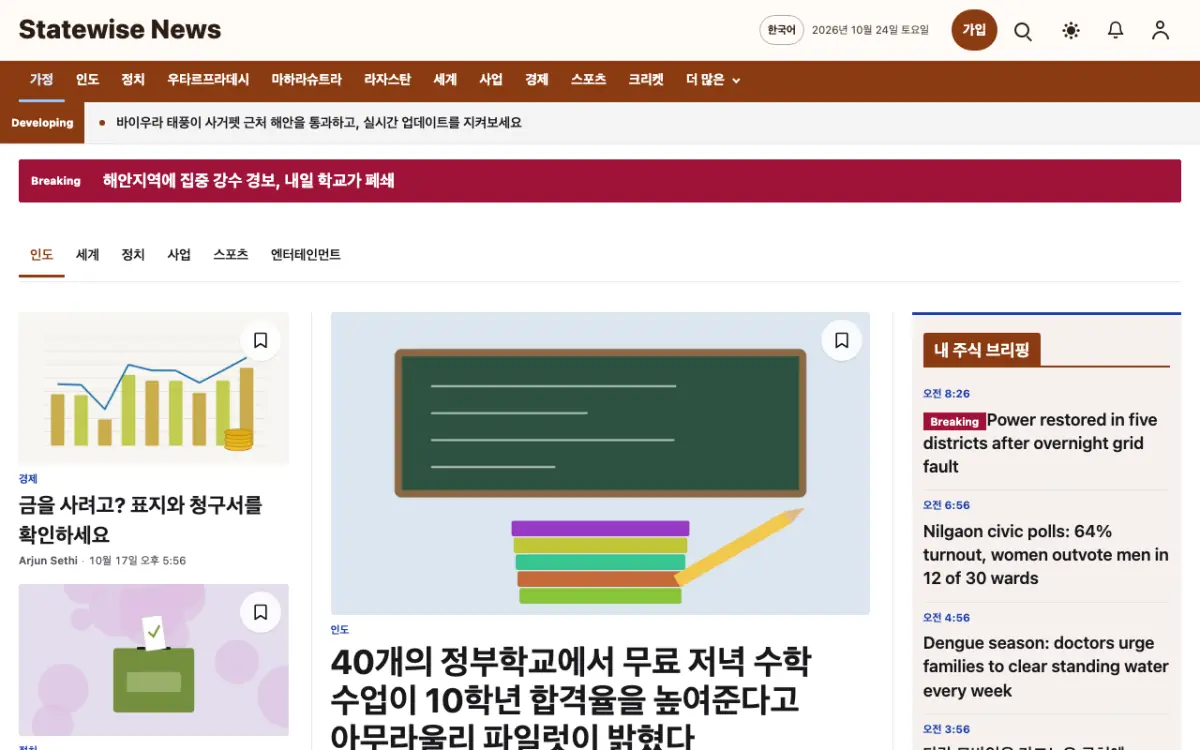Image resolution: width=1200 pixels, height=750 pixels.
Task: Open author Arjun Sethi's name
Action: [49, 561]
